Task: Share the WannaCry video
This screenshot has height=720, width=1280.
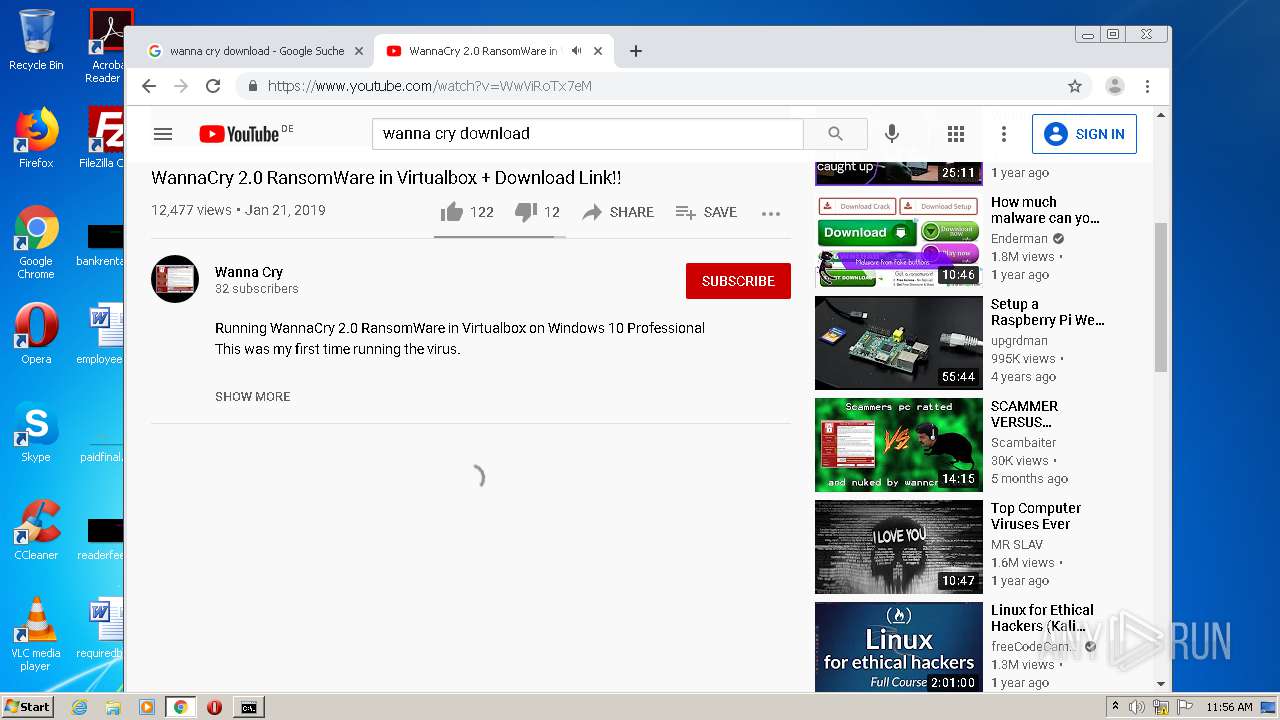Action: [618, 212]
